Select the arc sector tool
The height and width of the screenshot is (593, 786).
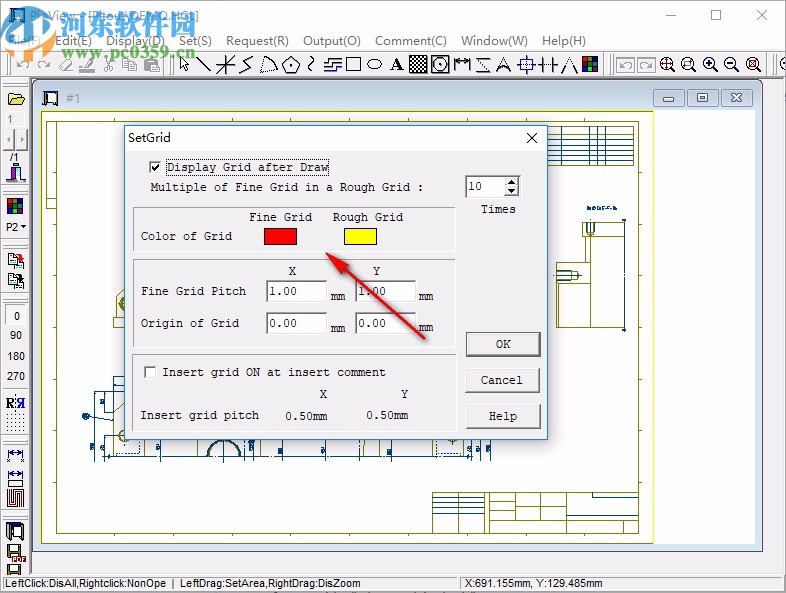tap(268, 64)
